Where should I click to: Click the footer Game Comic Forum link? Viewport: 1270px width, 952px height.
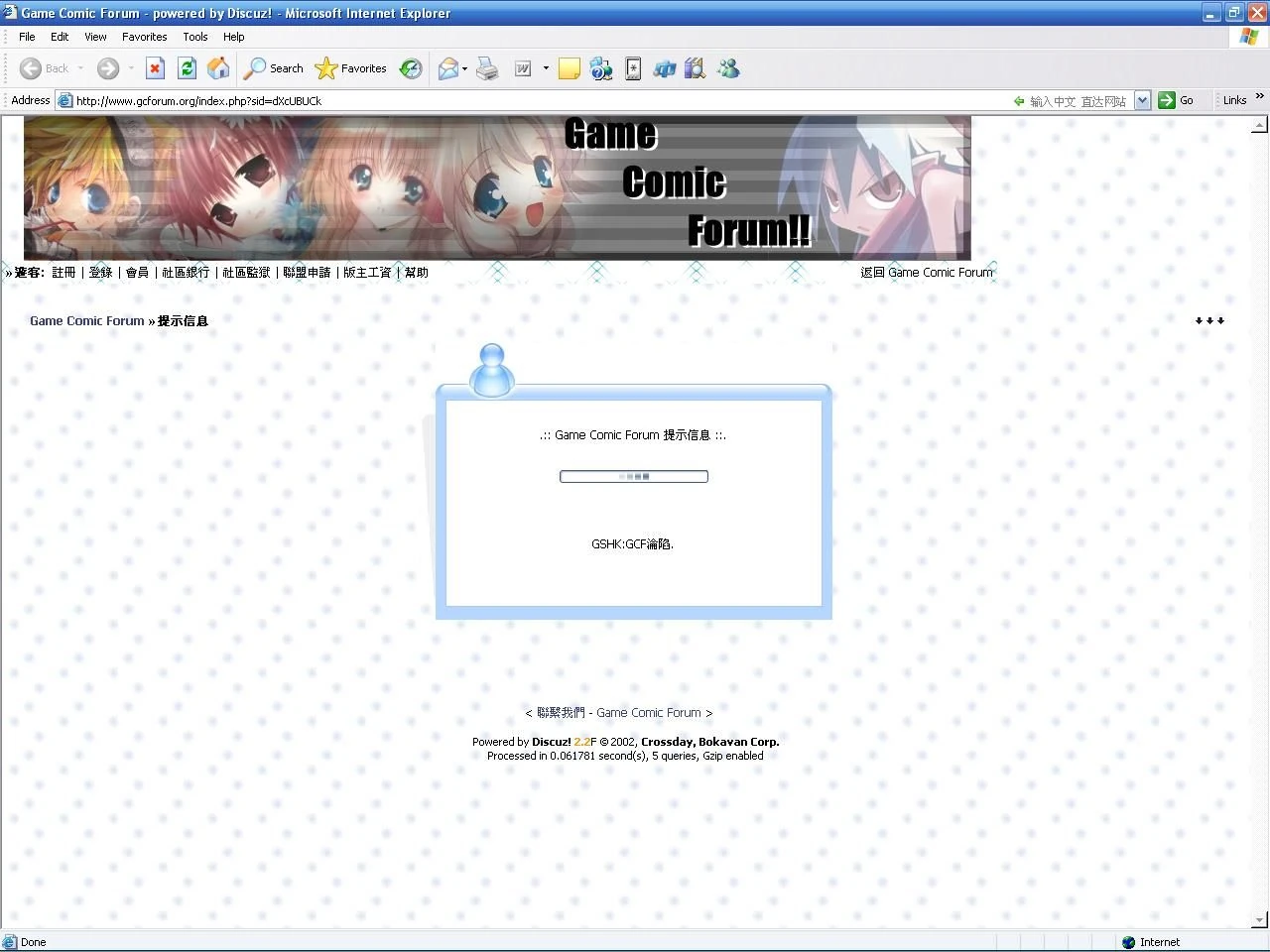(x=649, y=712)
